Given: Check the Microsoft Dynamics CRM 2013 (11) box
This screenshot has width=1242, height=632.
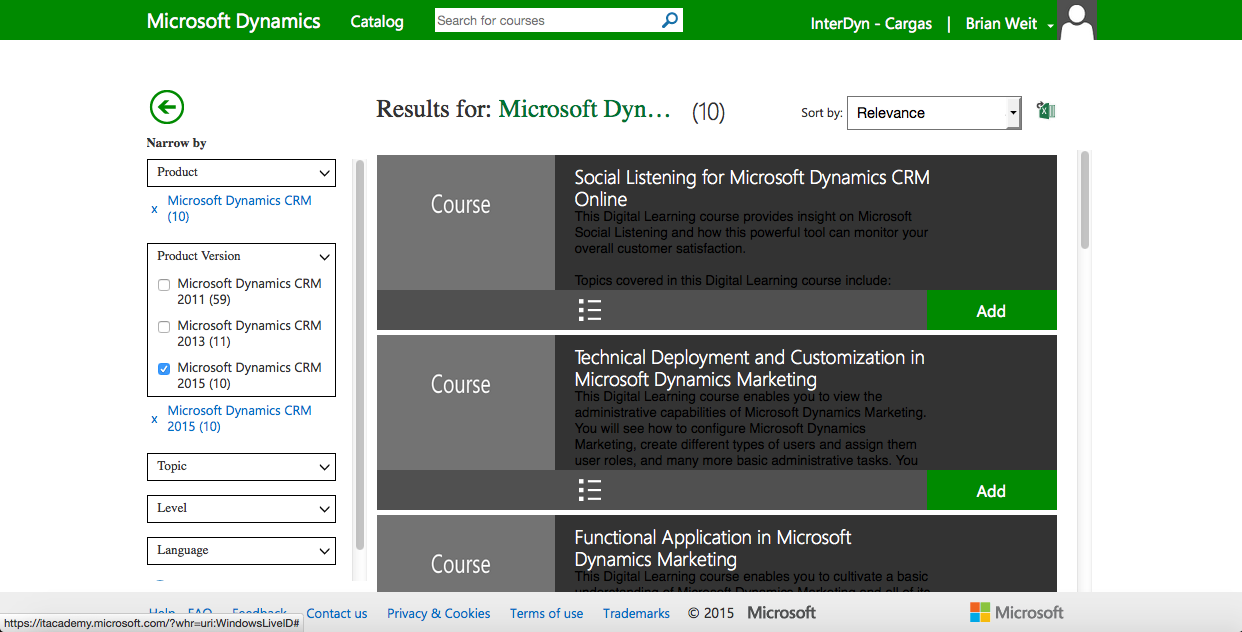Looking at the screenshot, I should [164, 327].
